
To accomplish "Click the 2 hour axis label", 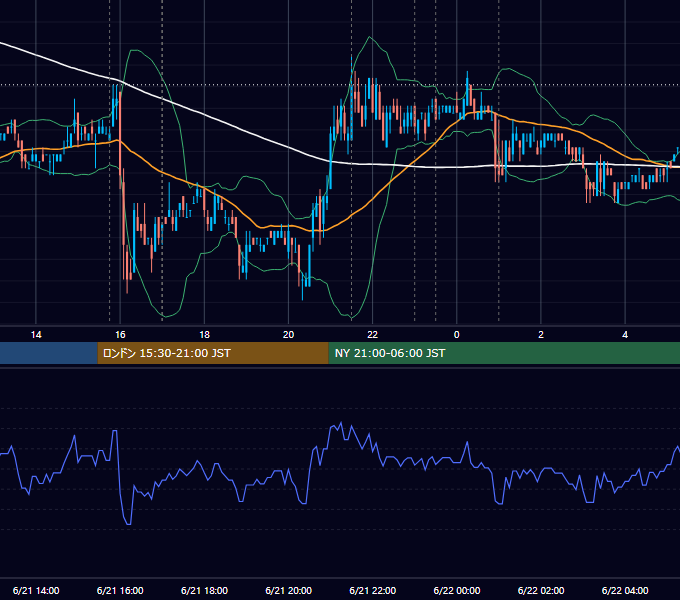I will pyautogui.click(x=541, y=335).
